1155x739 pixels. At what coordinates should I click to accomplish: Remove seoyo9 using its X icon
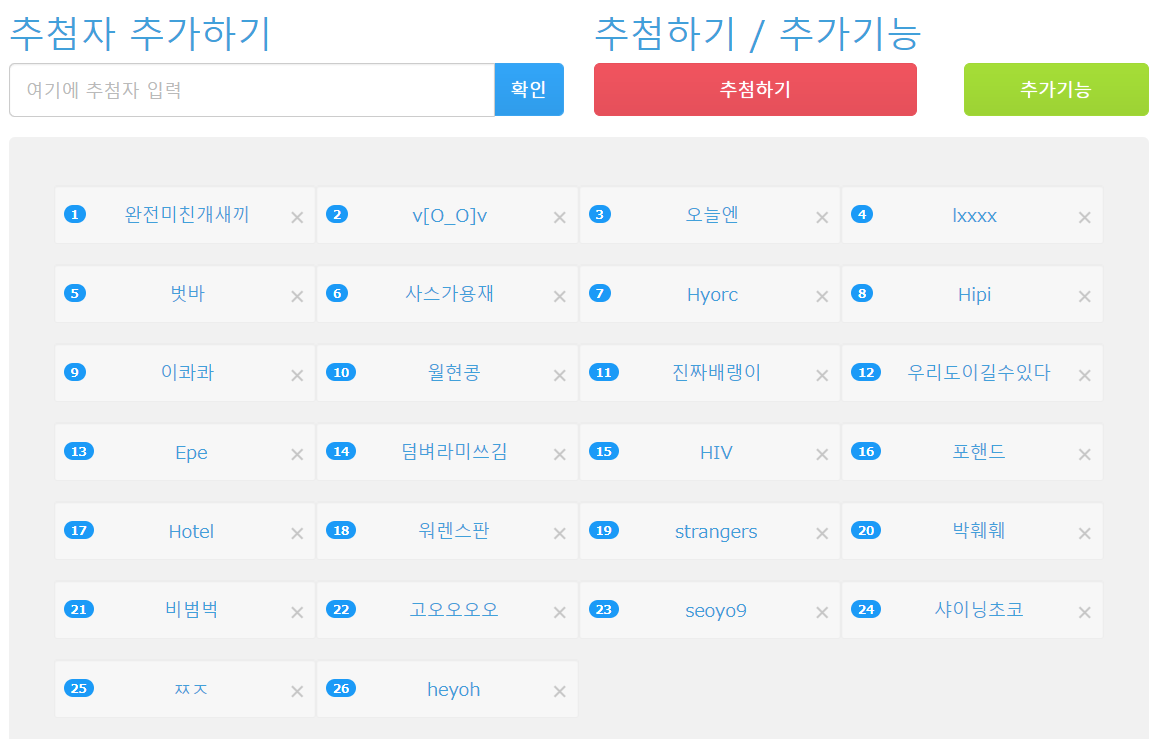(822, 613)
